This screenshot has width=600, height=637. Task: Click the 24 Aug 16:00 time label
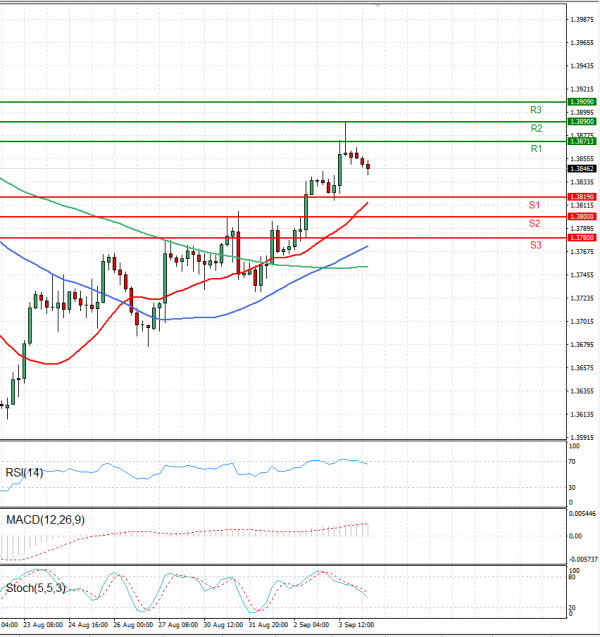[x=88, y=624]
